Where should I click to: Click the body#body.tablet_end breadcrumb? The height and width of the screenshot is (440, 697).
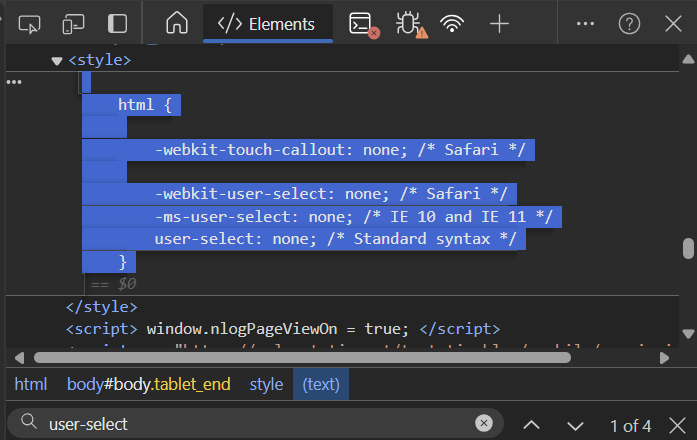tap(148, 384)
